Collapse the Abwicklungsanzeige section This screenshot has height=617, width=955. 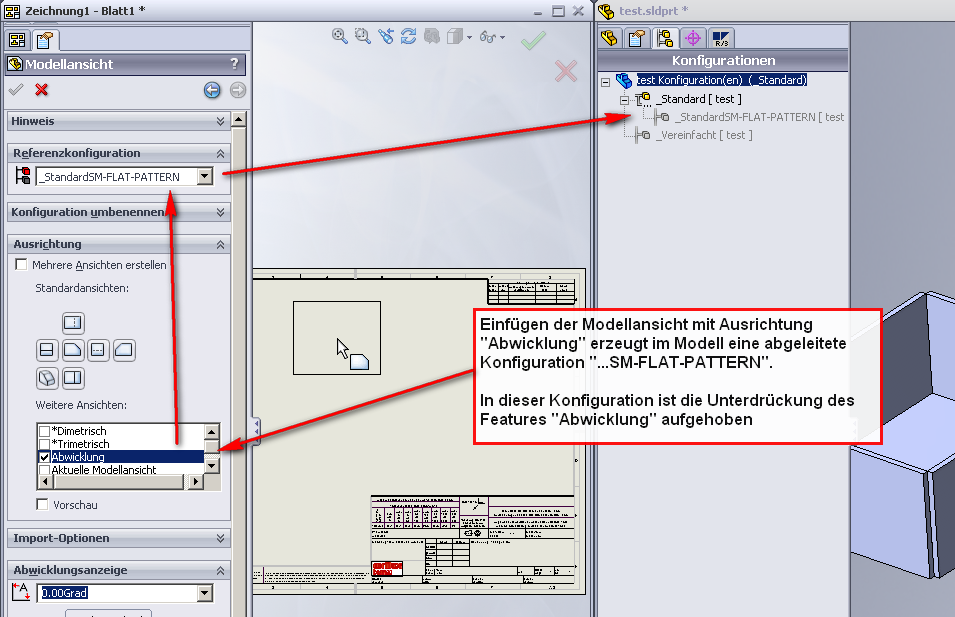tap(220, 571)
